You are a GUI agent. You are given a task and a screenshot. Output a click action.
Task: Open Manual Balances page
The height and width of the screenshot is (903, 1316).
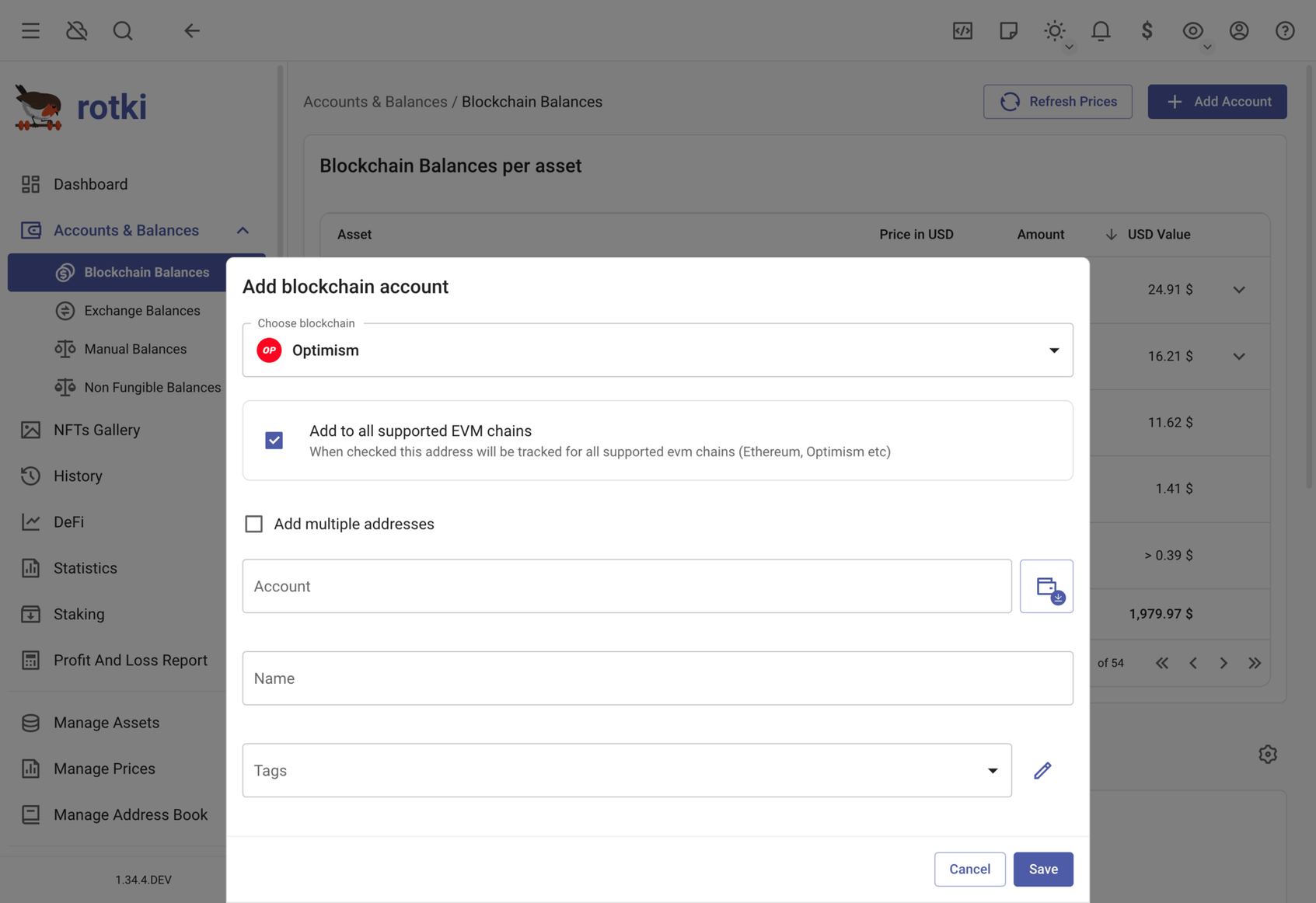click(136, 349)
